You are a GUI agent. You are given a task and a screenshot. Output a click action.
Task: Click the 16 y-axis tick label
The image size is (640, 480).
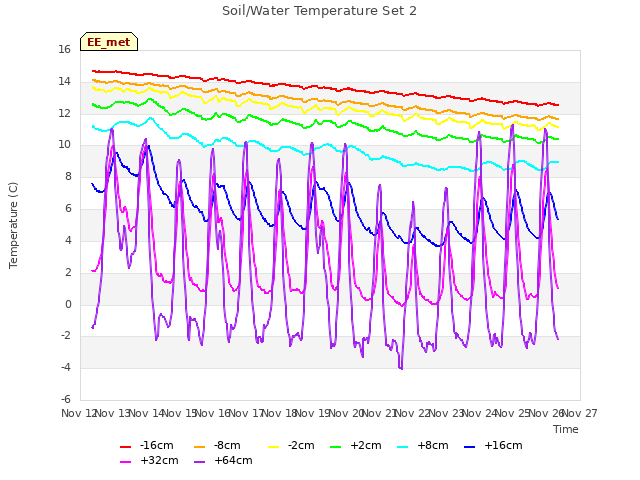point(64,49)
